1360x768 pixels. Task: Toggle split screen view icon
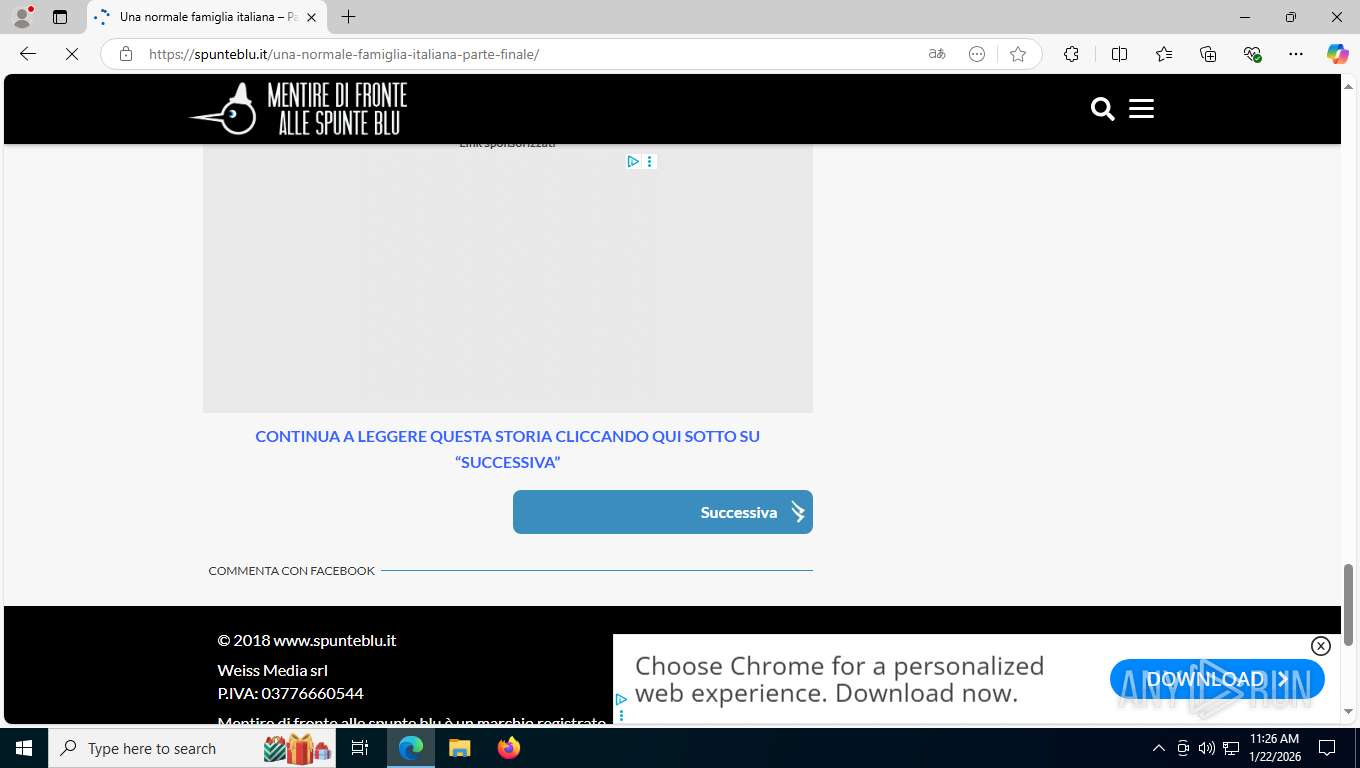click(x=1119, y=54)
